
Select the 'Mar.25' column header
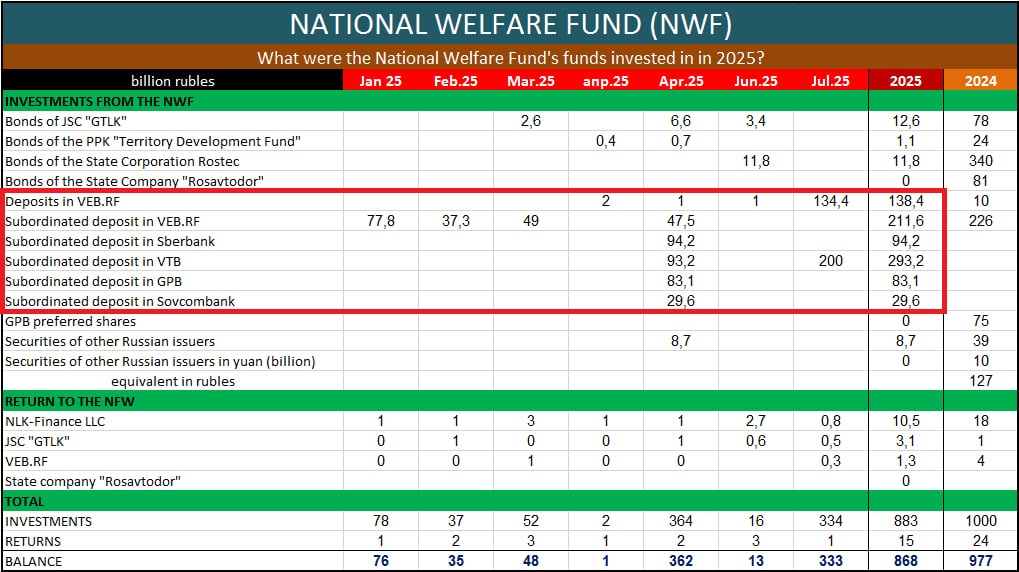pos(531,81)
